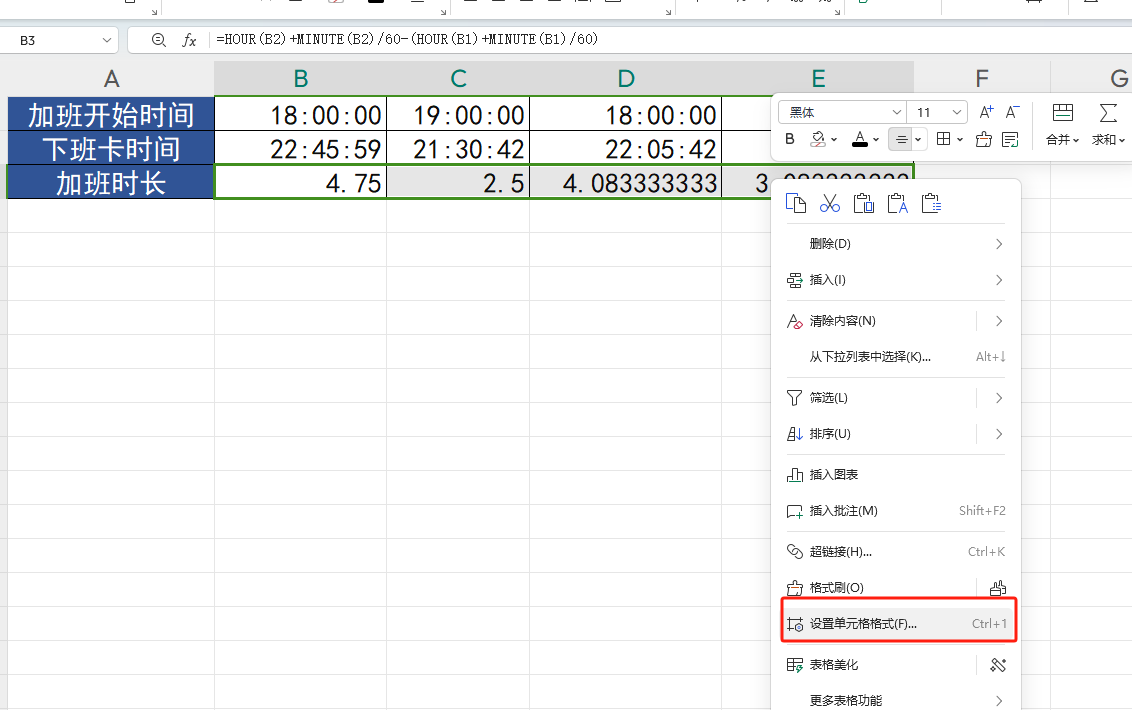Toggle wrap text icon in mini toolbar

tap(1011, 139)
